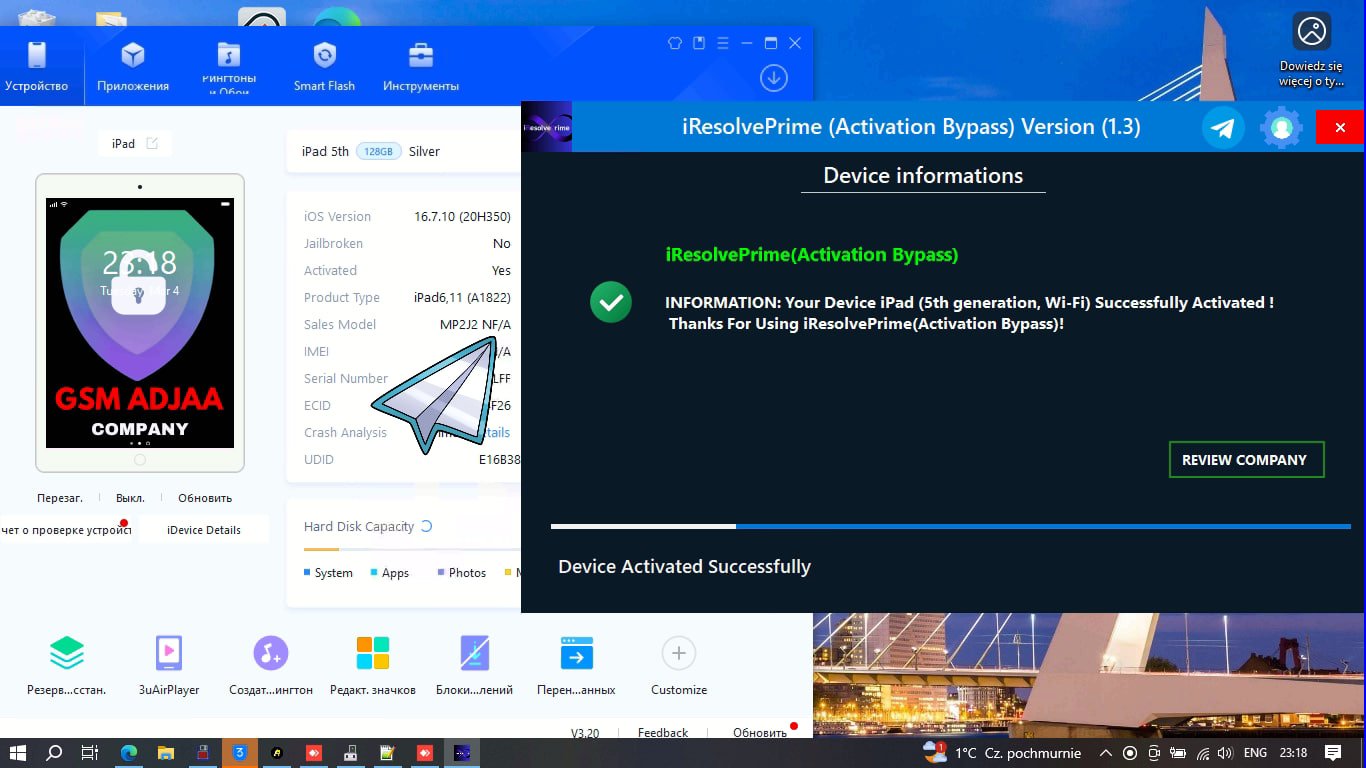Open the Windows Start menu
The height and width of the screenshot is (768, 1366).
(18, 753)
